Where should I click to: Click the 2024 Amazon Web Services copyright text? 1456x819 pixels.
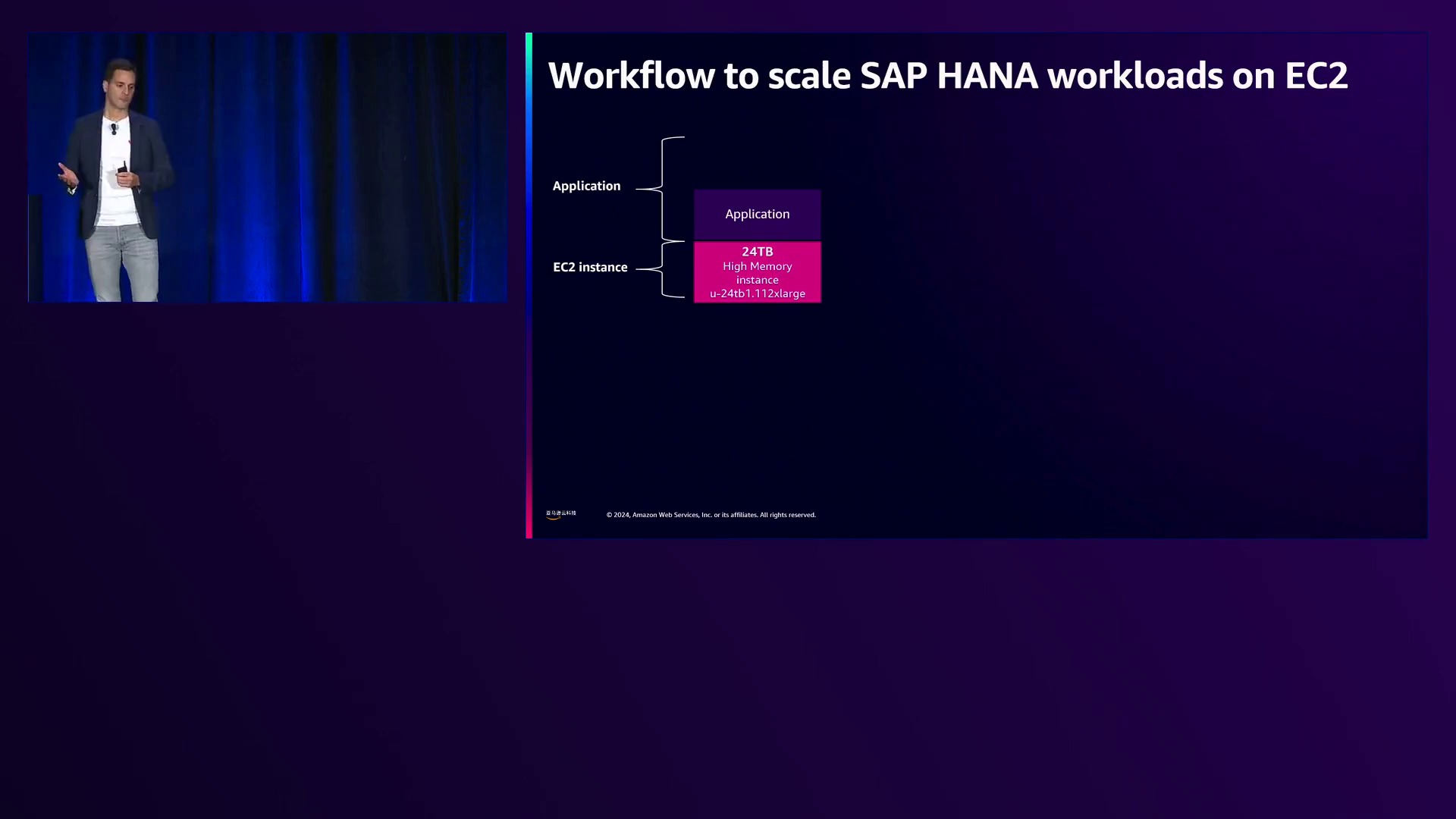point(711,515)
